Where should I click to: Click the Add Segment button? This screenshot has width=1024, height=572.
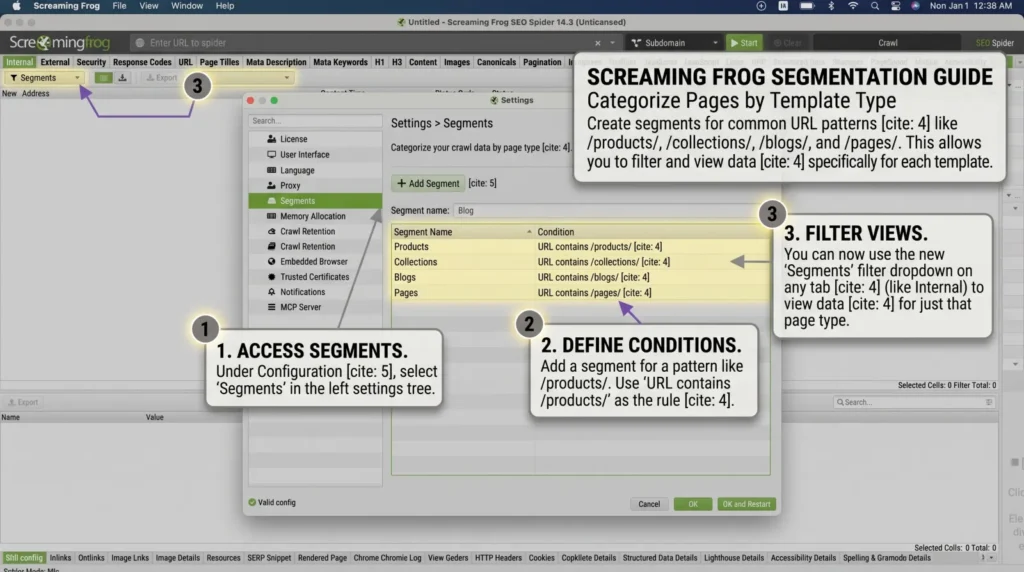[x=428, y=183]
